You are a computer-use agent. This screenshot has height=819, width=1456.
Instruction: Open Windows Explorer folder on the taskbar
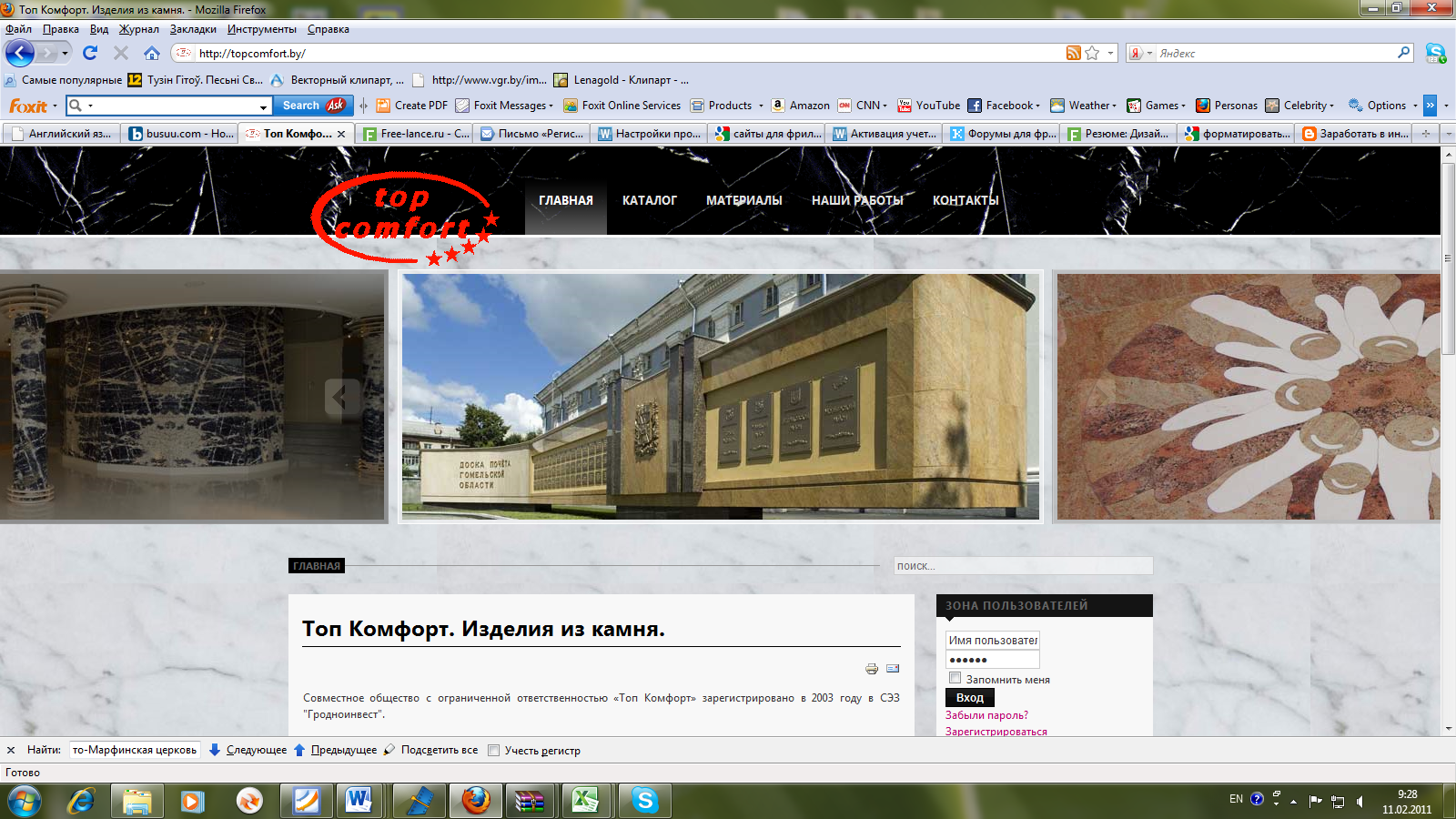click(x=136, y=801)
